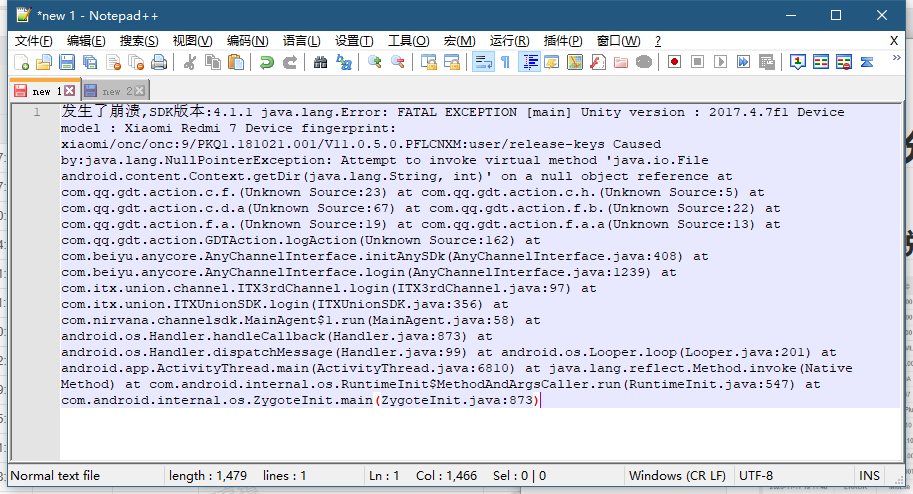This screenshot has height=494, width=913.
Task: Expand hidden toolbar items chevron
Action: [897, 58]
